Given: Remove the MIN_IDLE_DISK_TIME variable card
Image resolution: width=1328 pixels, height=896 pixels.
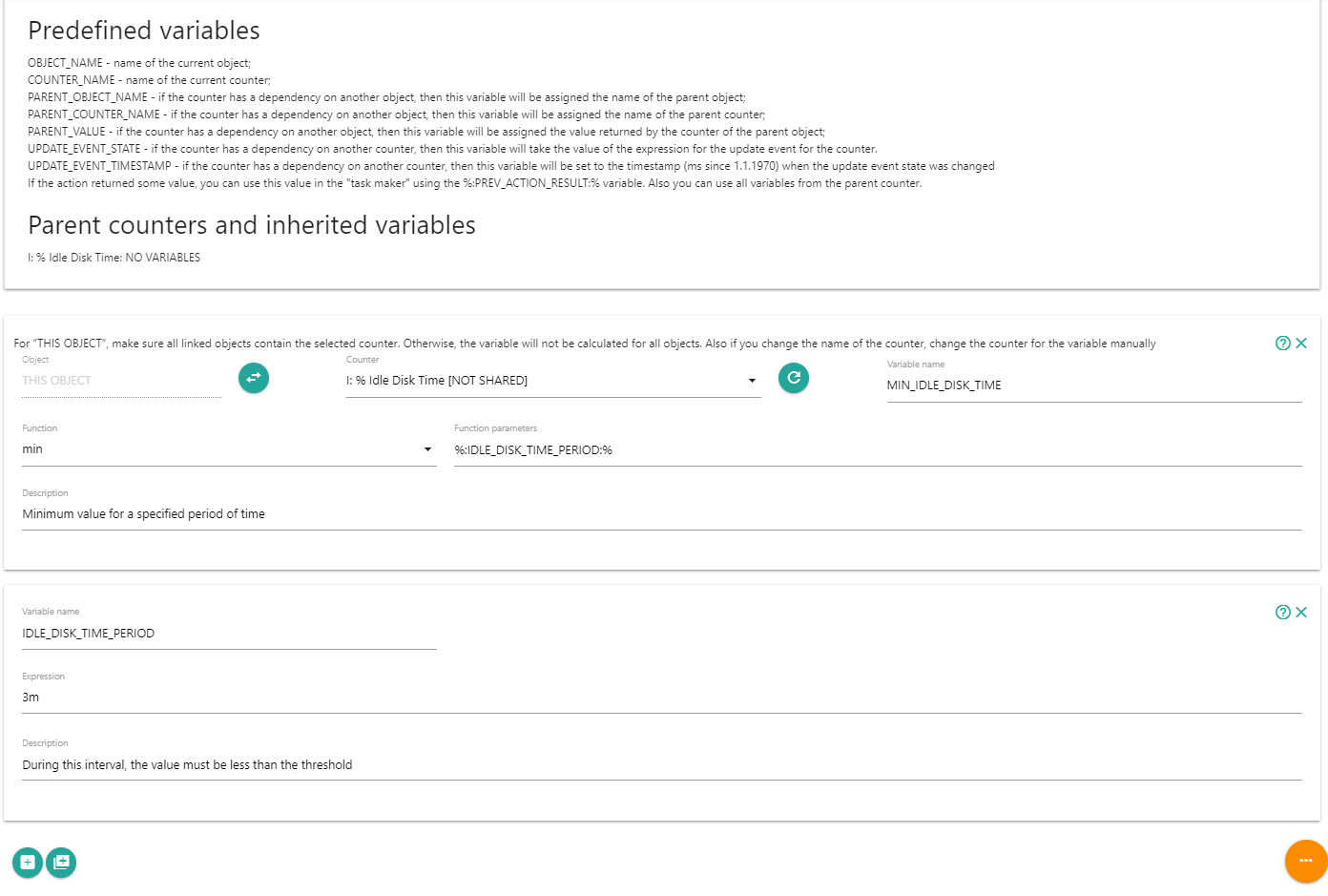Looking at the screenshot, I should click(1301, 344).
